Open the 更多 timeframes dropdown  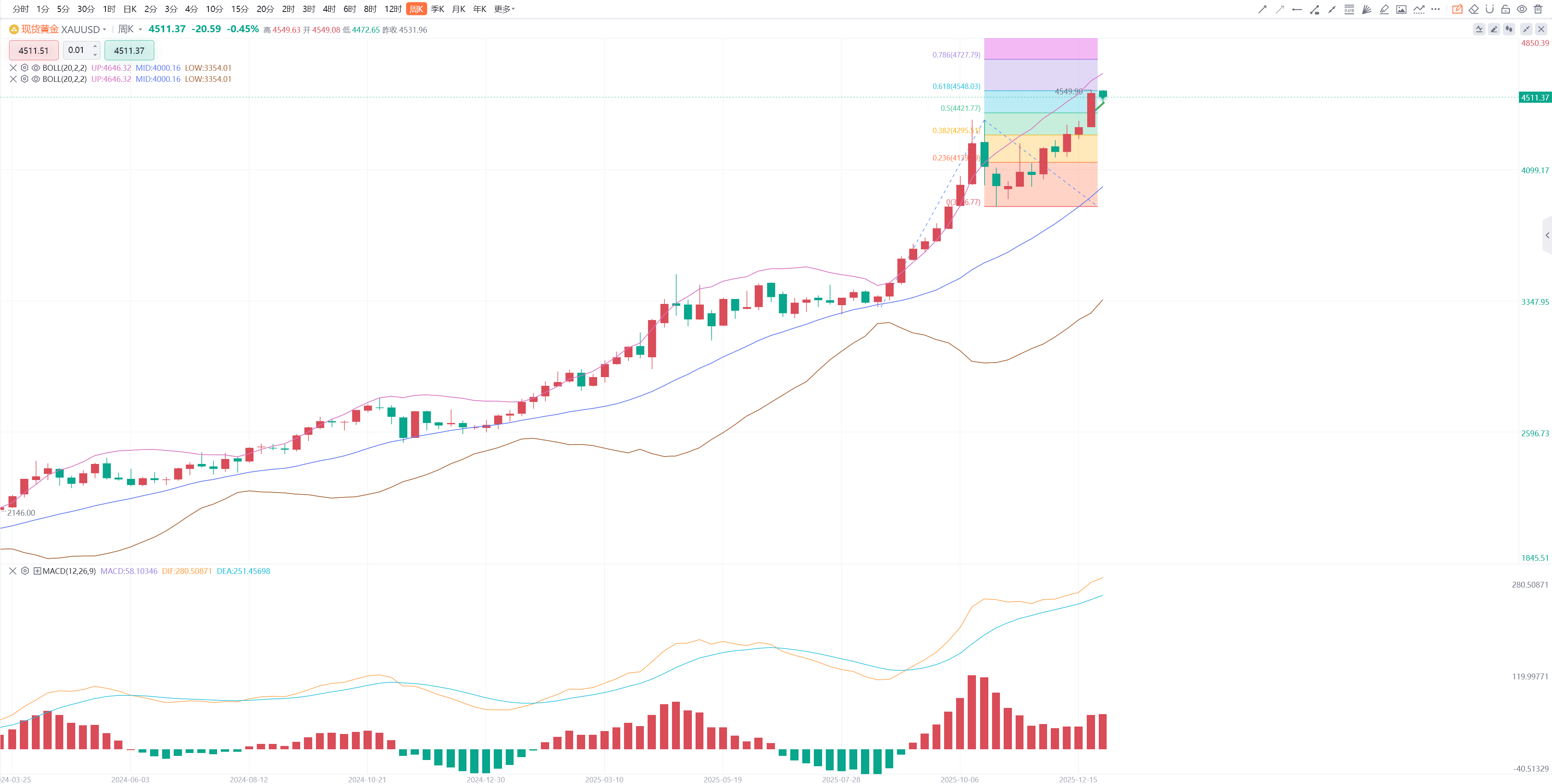tap(504, 9)
